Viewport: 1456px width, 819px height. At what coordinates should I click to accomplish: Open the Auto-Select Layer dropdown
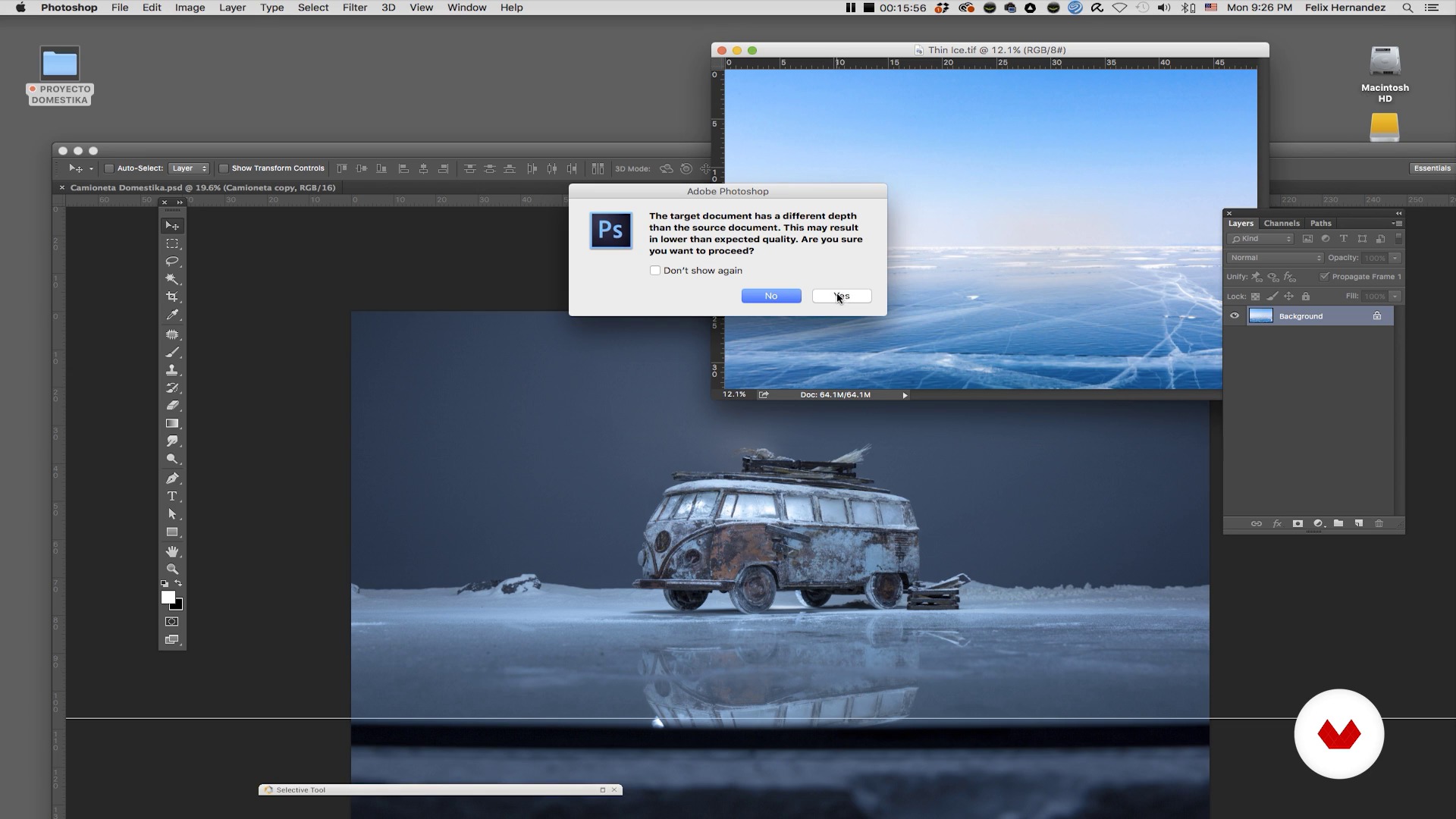pos(189,168)
